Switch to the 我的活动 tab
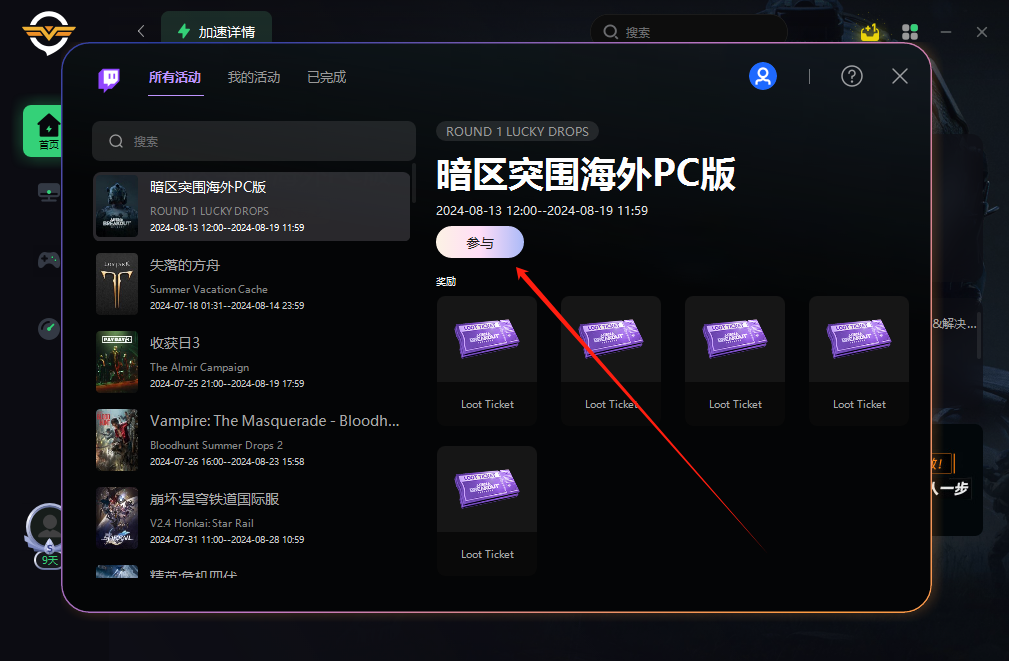The width and height of the screenshot is (1009, 661). (x=254, y=77)
